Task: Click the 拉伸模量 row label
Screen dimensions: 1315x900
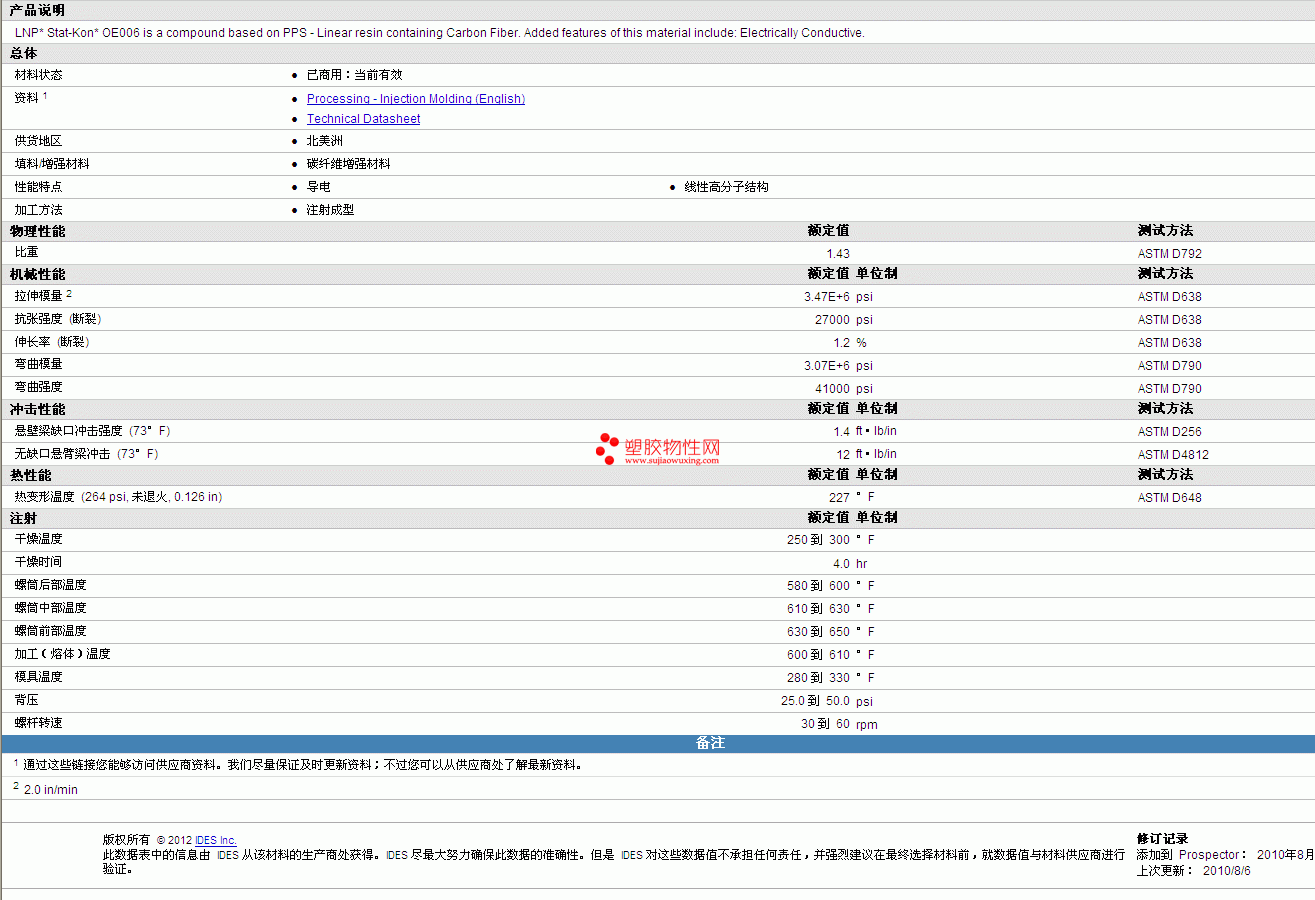Action: [38, 296]
